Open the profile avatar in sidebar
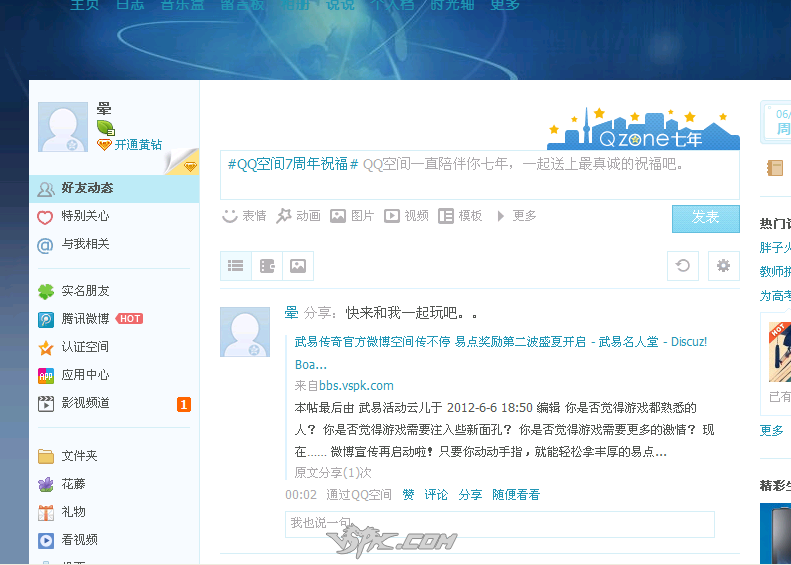 63,127
